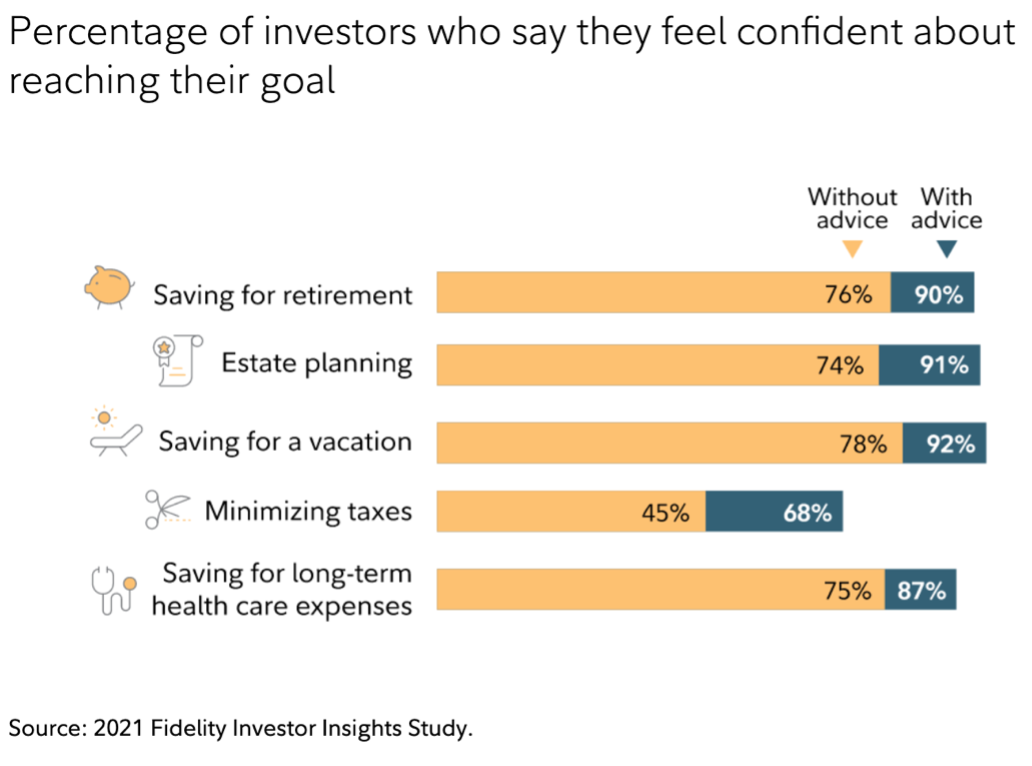Screen dimensions: 1032x766
Task: Click the Minimizing taxes label
Action: (308, 511)
